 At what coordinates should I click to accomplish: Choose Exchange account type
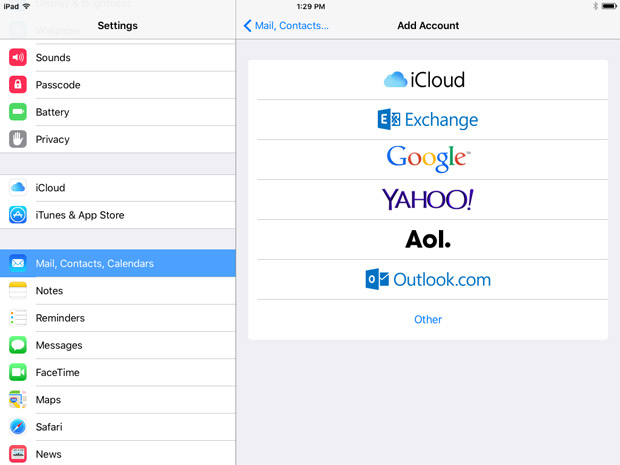428,119
